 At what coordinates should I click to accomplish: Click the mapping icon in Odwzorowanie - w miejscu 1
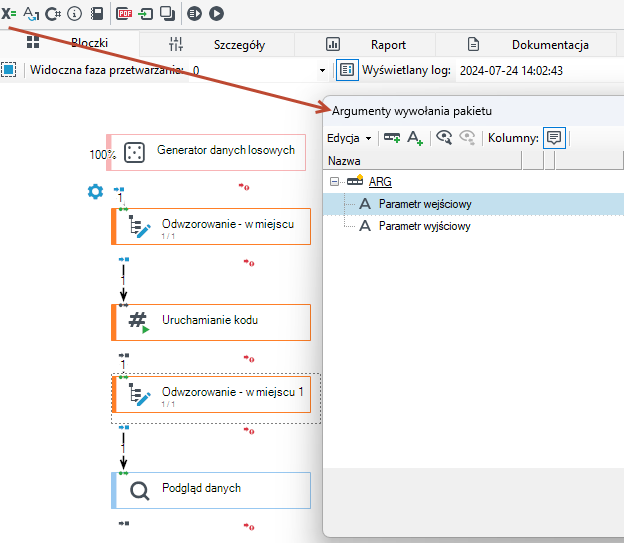point(139,395)
